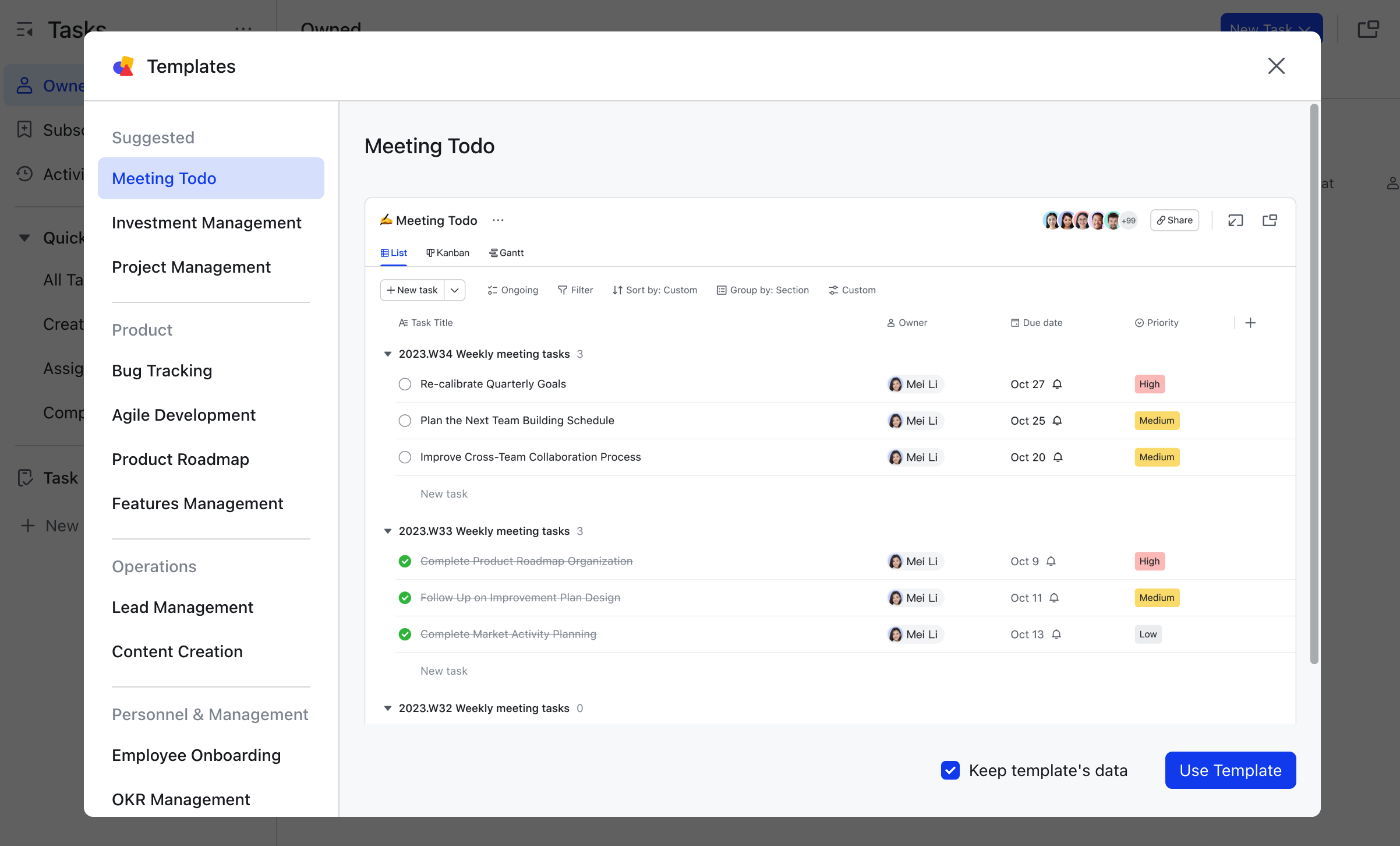The height and width of the screenshot is (846, 1400).
Task: Click Sort by: Custom control
Action: click(655, 290)
